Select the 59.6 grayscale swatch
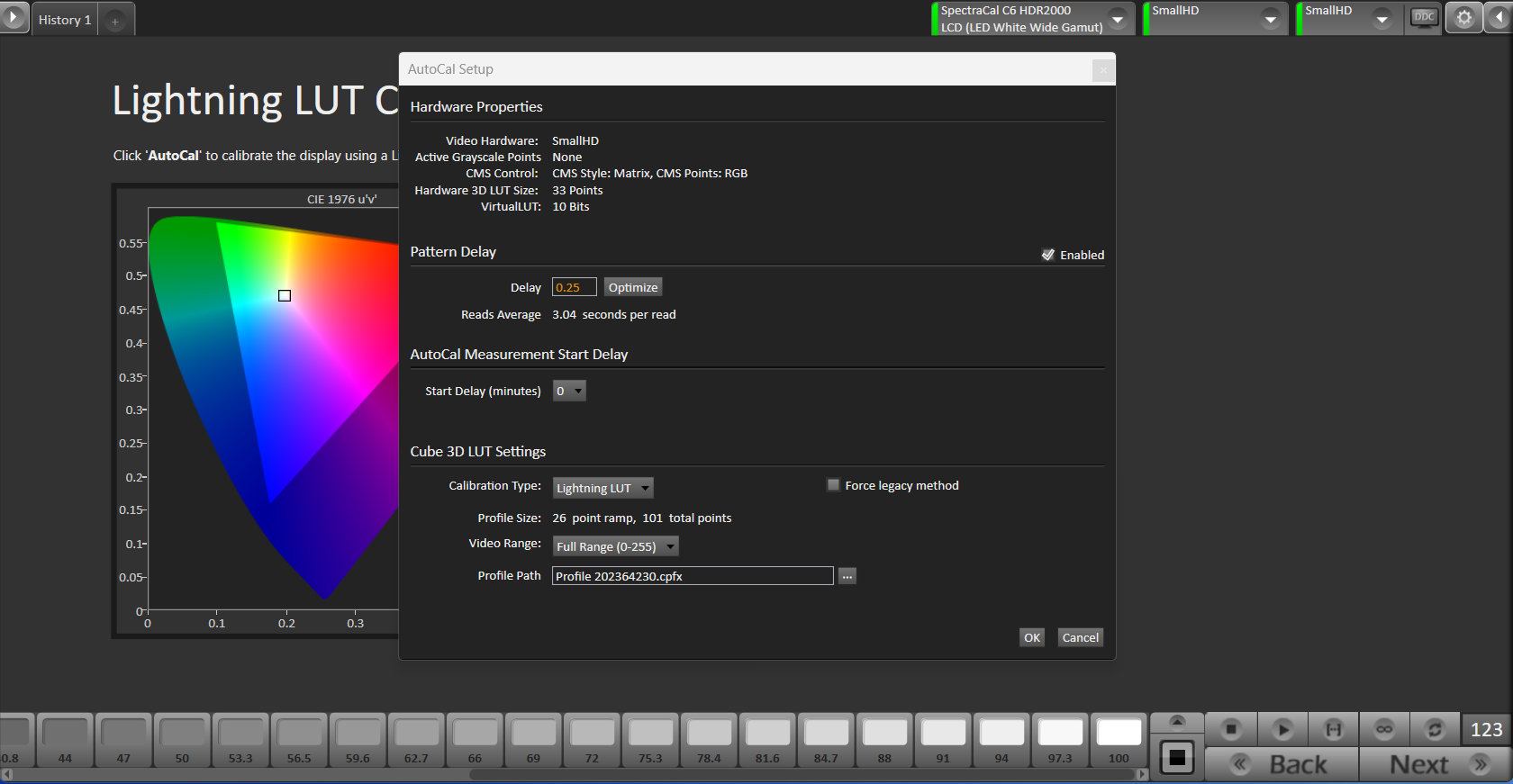Screen dimensions: 1513x784 (x=358, y=741)
